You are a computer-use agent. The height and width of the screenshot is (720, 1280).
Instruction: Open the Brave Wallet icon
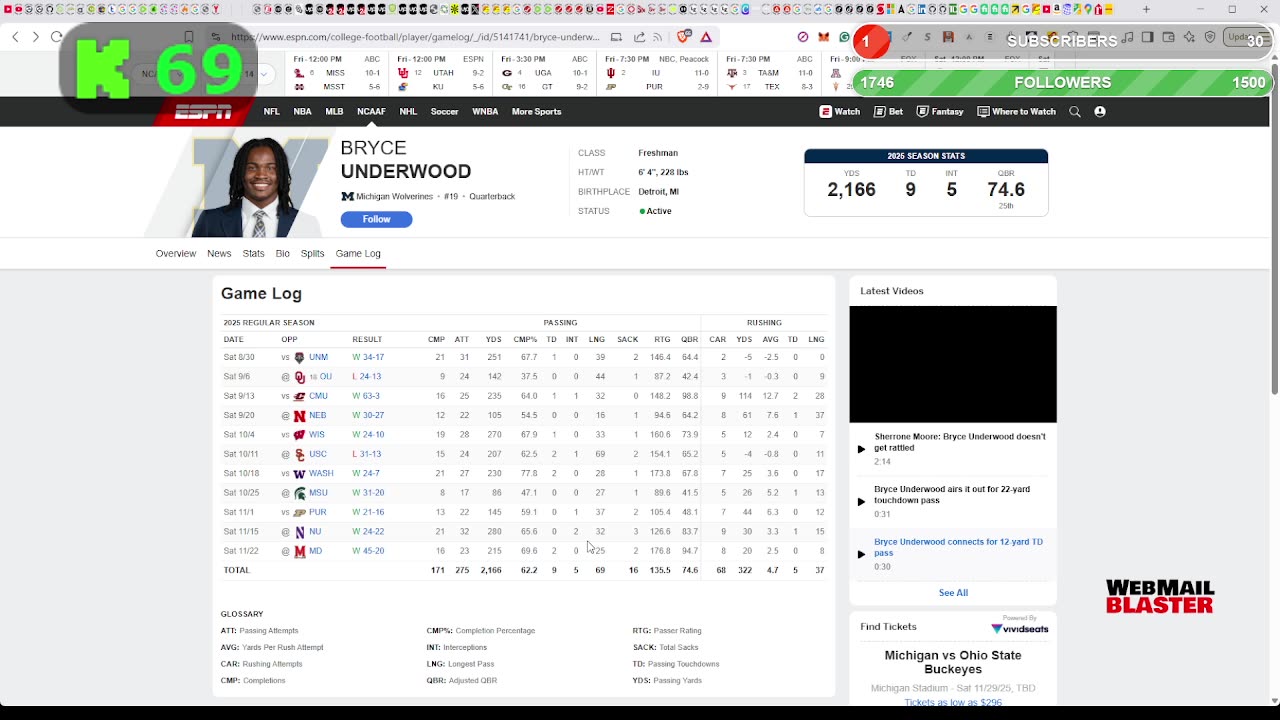tap(1168, 37)
